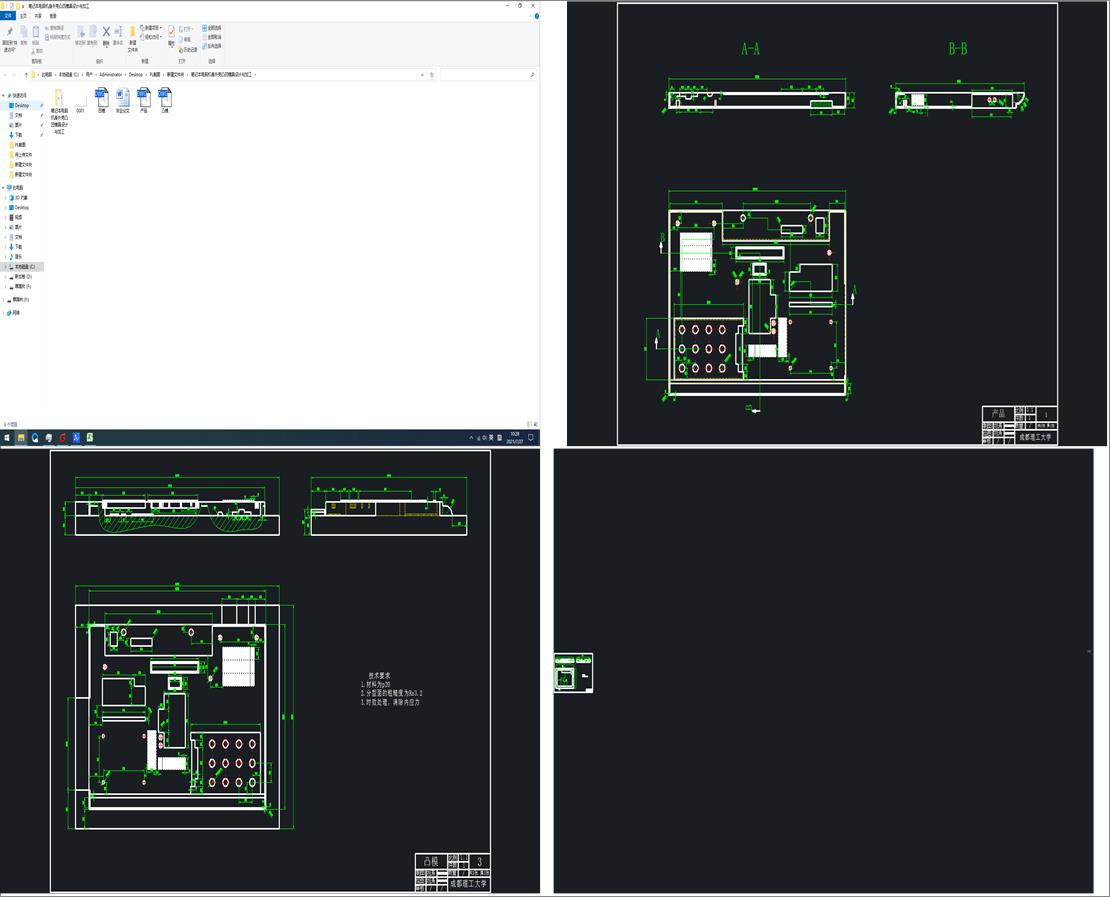Open the File tab in Explorer
The height and width of the screenshot is (897, 1110).
[x=8, y=16]
